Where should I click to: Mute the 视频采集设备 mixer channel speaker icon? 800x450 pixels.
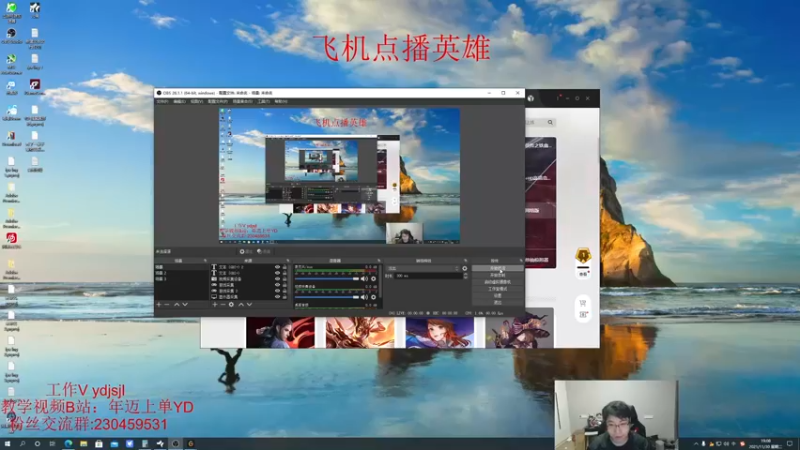click(x=364, y=297)
